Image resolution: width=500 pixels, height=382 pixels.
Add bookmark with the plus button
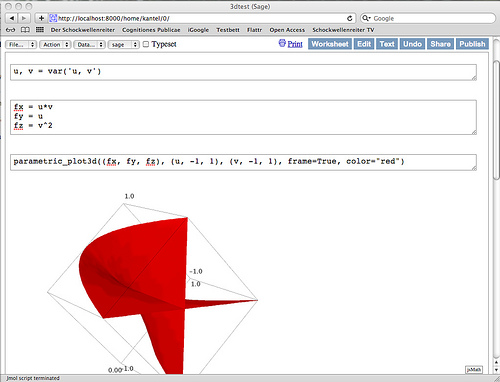click(x=41, y=18)
